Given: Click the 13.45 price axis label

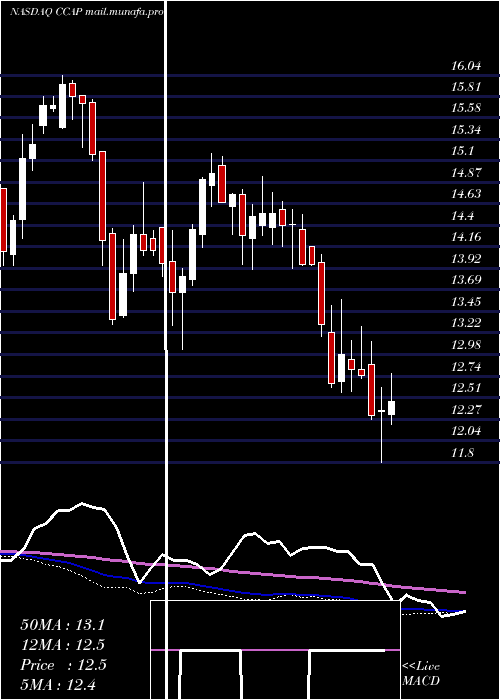Looking at the screenshot, I should [x=466, y=302].
